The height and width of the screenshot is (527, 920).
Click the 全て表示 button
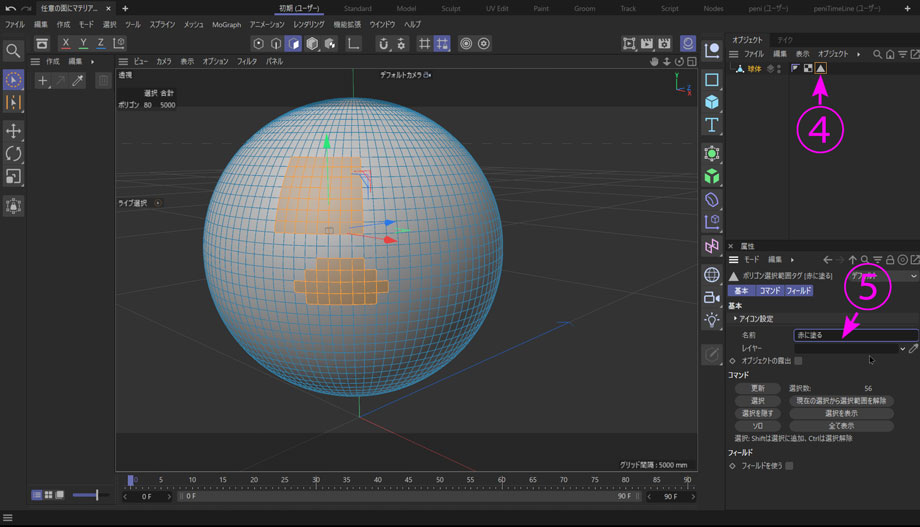[840, 426]
